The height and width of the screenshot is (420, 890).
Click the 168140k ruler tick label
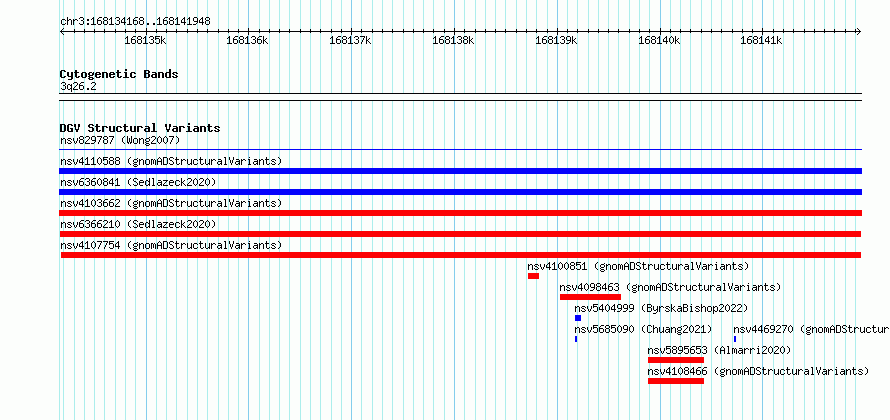[x=659, y=40]
